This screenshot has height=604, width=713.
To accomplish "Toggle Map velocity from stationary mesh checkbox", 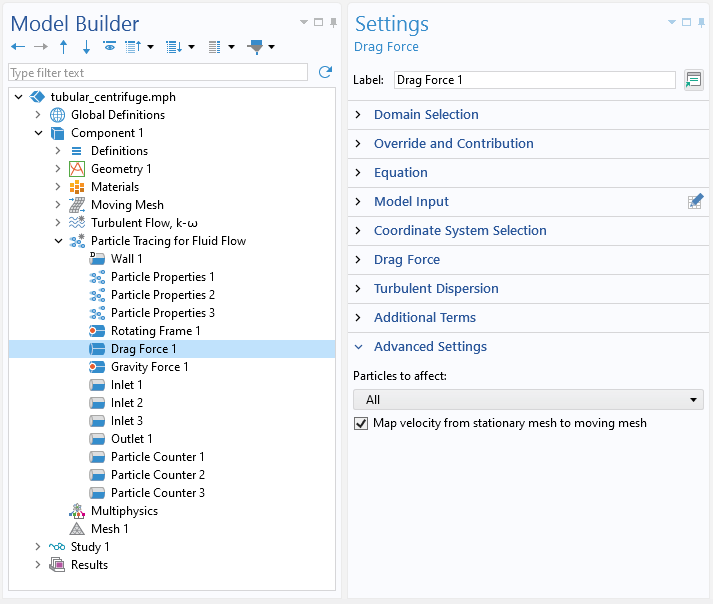I will point(361,423).
